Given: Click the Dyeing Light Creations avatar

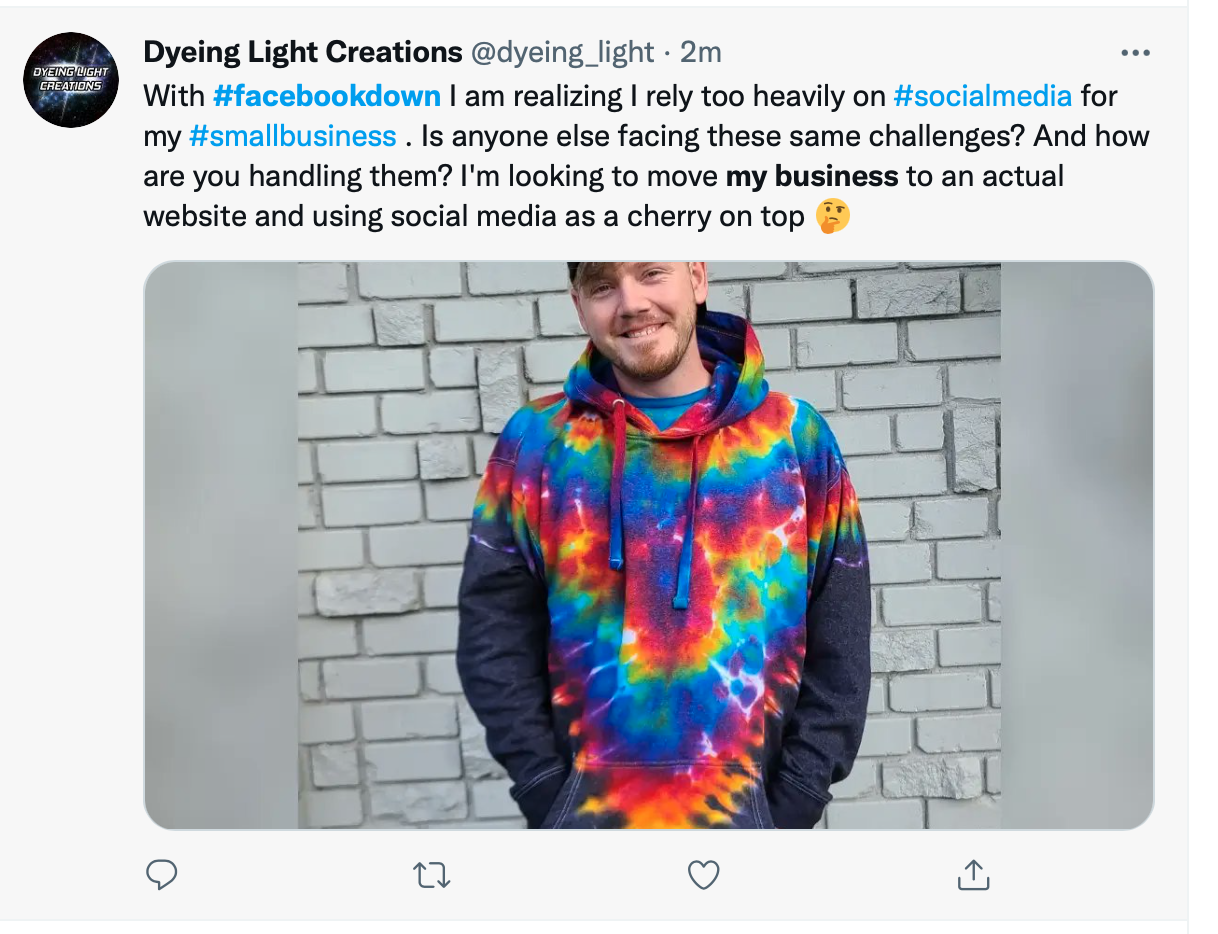Looking at the screenshot, I should pos(71,80).
